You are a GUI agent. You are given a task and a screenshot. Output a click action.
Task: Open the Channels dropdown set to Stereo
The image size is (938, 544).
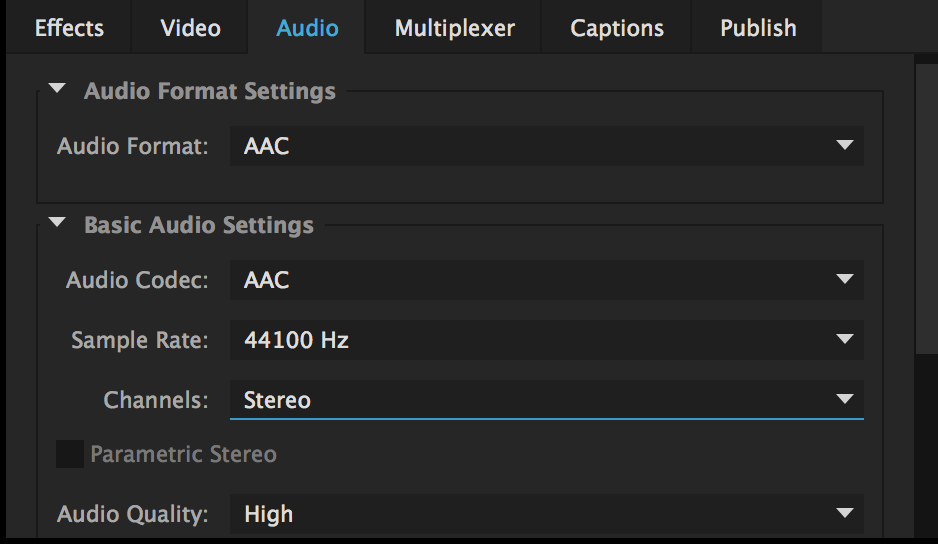pos(547,400)
